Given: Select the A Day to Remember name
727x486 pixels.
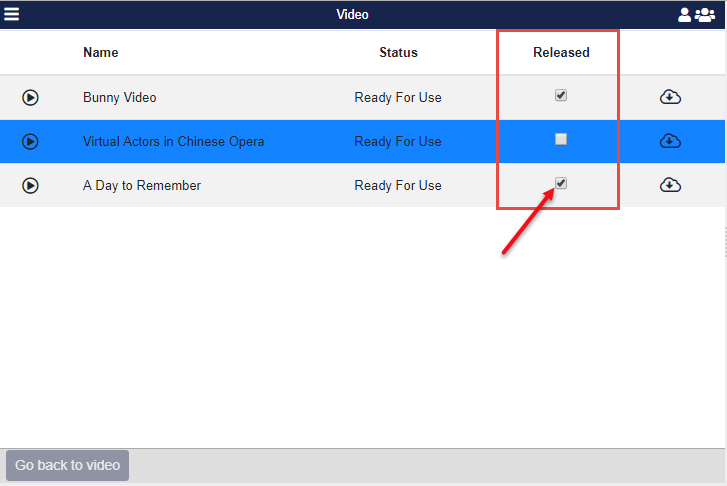Looking at the screenshot, I should pos(141,186).
